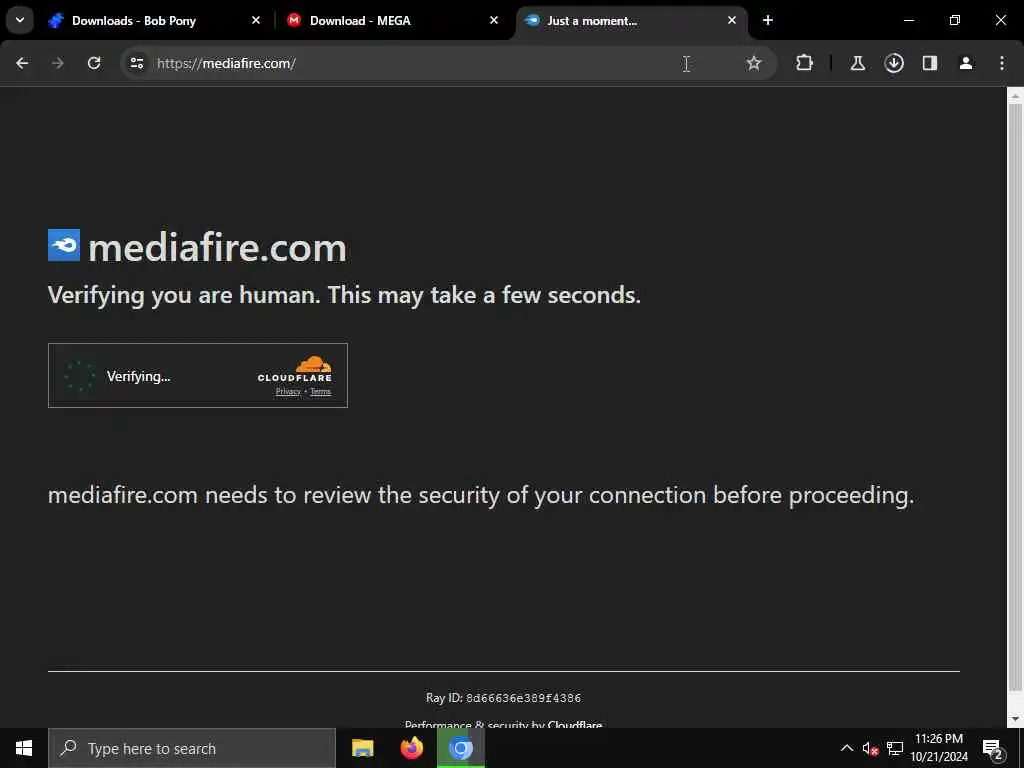The height and width of the screenshot is (768, 1024).
Task: Open Chrome Labs flask icon
Action: pyautogui.click(x=857, y=63)
